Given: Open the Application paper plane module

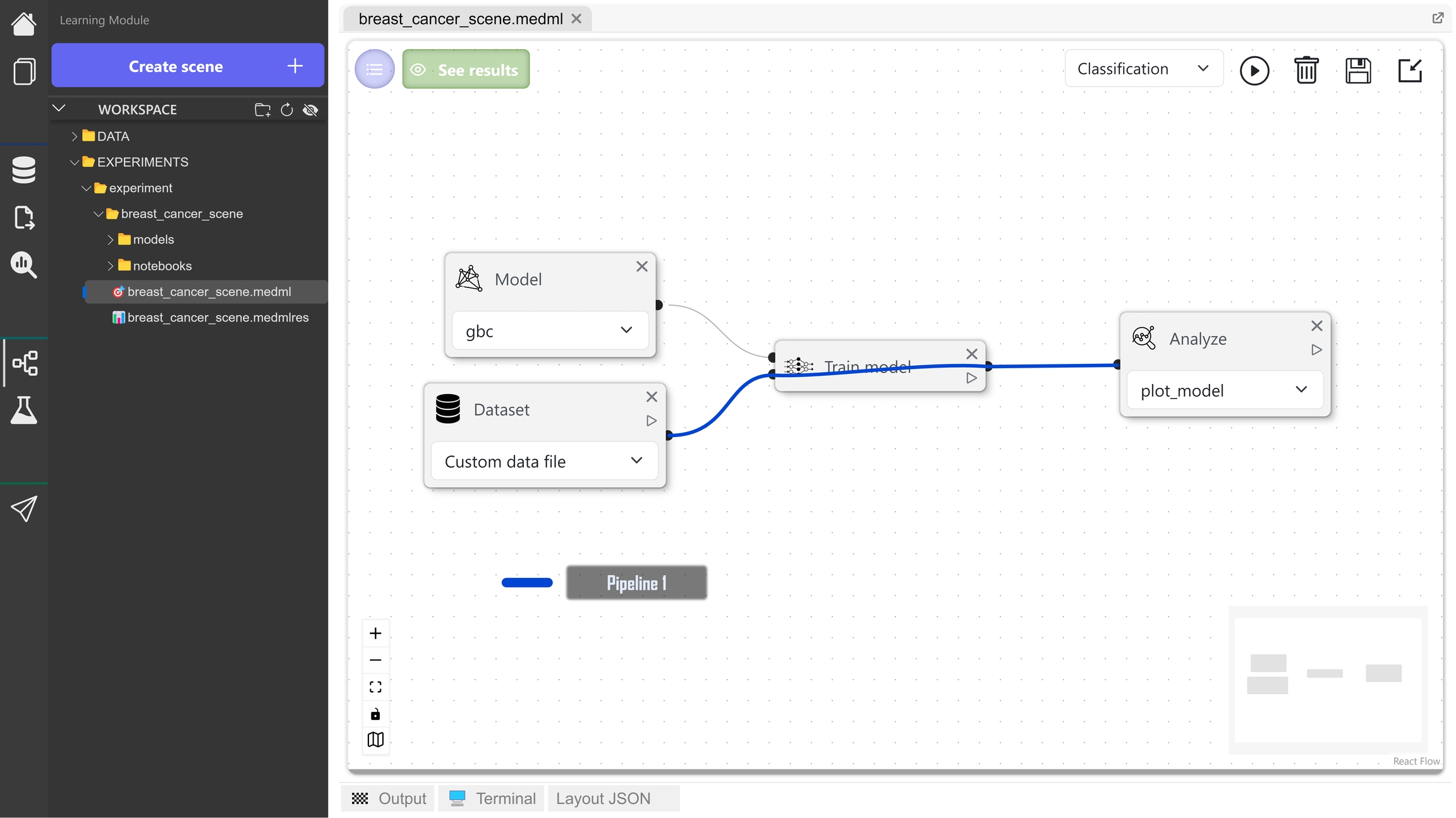Looking at the screenshot, I should coord(23,508).
